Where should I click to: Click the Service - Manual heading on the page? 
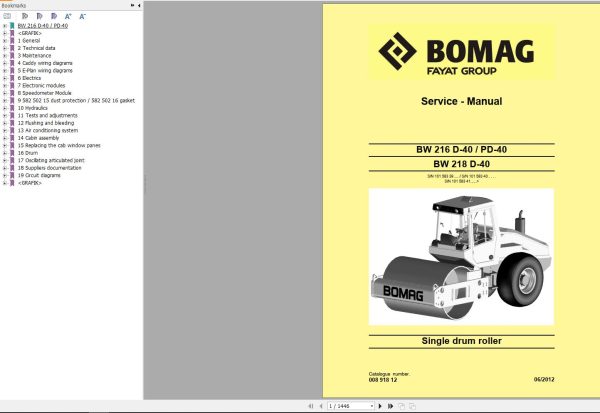pyautogui.click(x=461, y=101)
